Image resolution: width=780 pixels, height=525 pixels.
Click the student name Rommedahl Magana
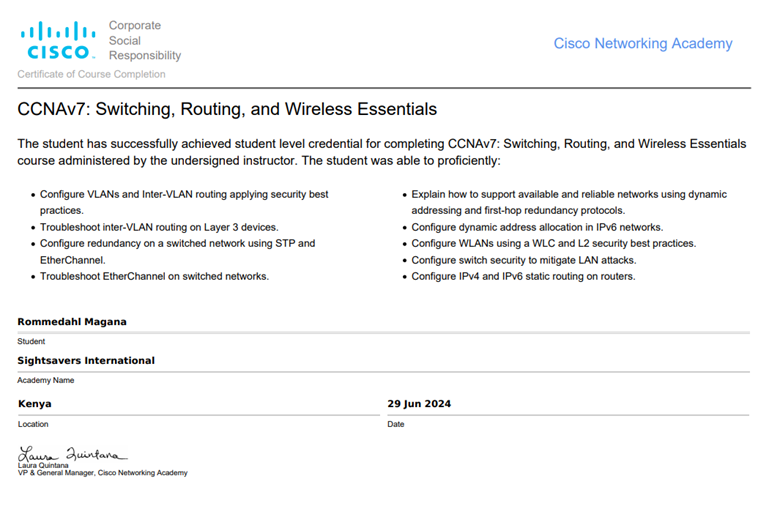click(x=72, y=322)
